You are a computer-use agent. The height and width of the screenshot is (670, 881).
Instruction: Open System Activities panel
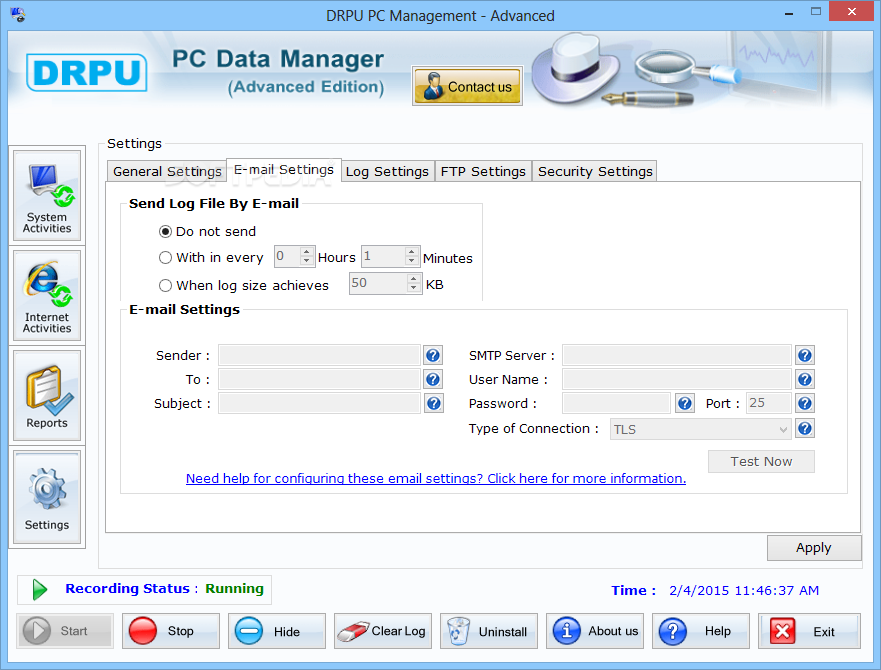[x=47, y=196]
